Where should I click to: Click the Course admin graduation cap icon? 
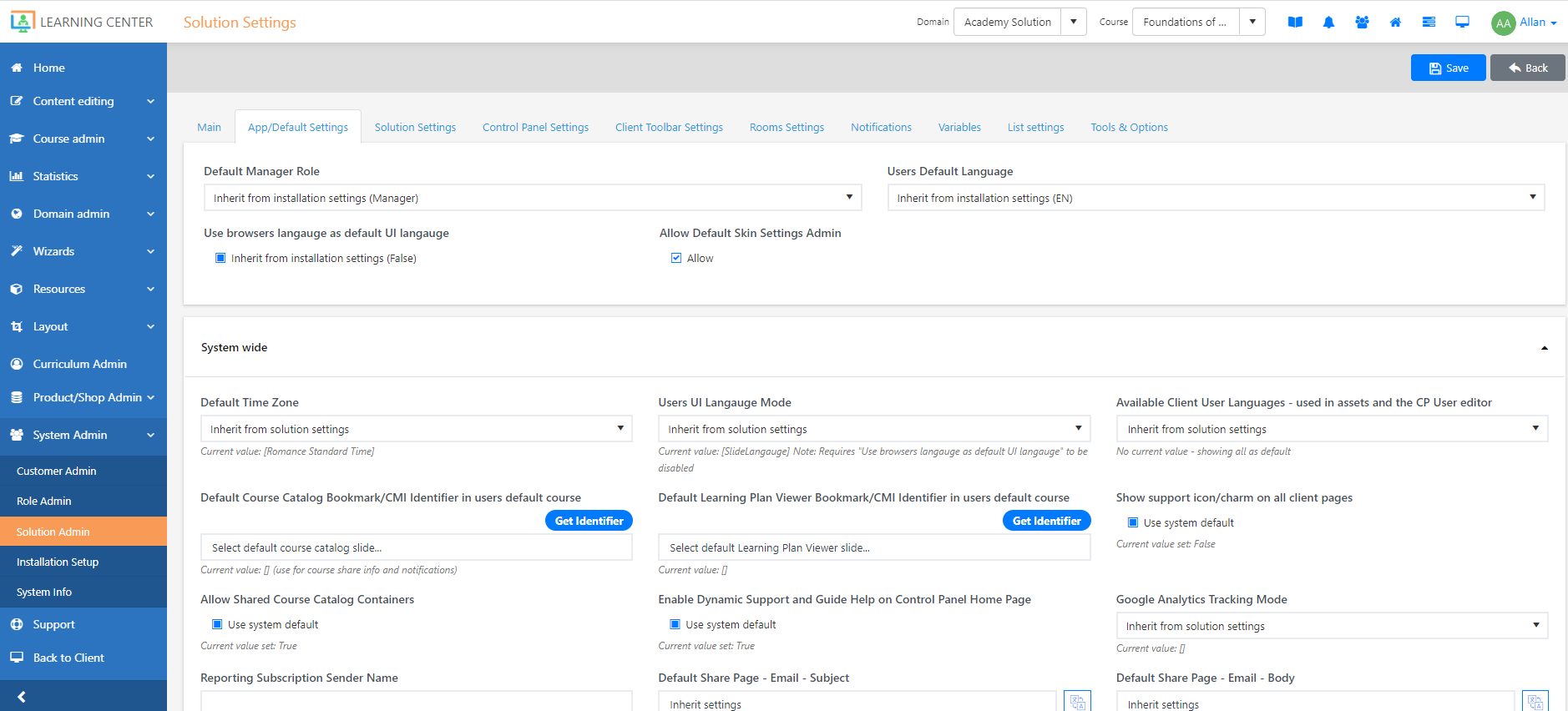coord(17,139)
